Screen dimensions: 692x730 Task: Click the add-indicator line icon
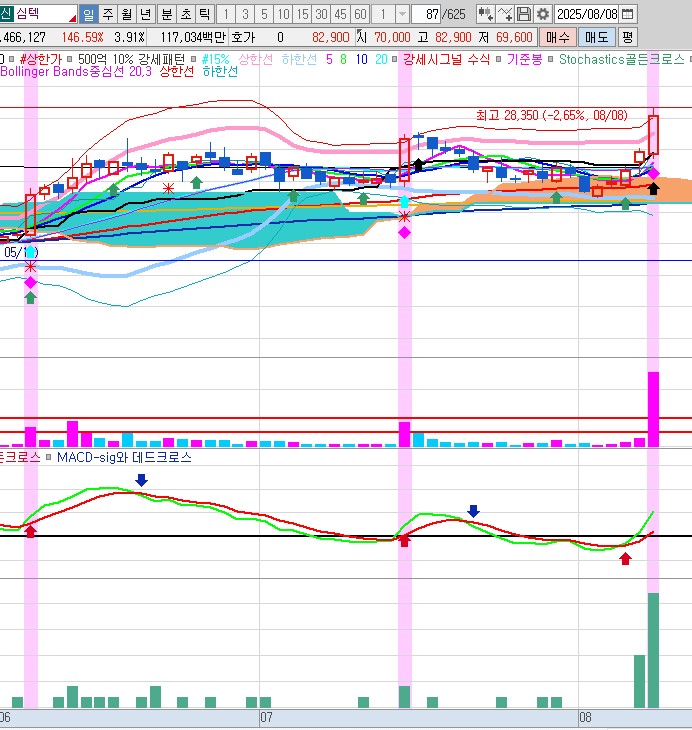click(x=505, y=14)
